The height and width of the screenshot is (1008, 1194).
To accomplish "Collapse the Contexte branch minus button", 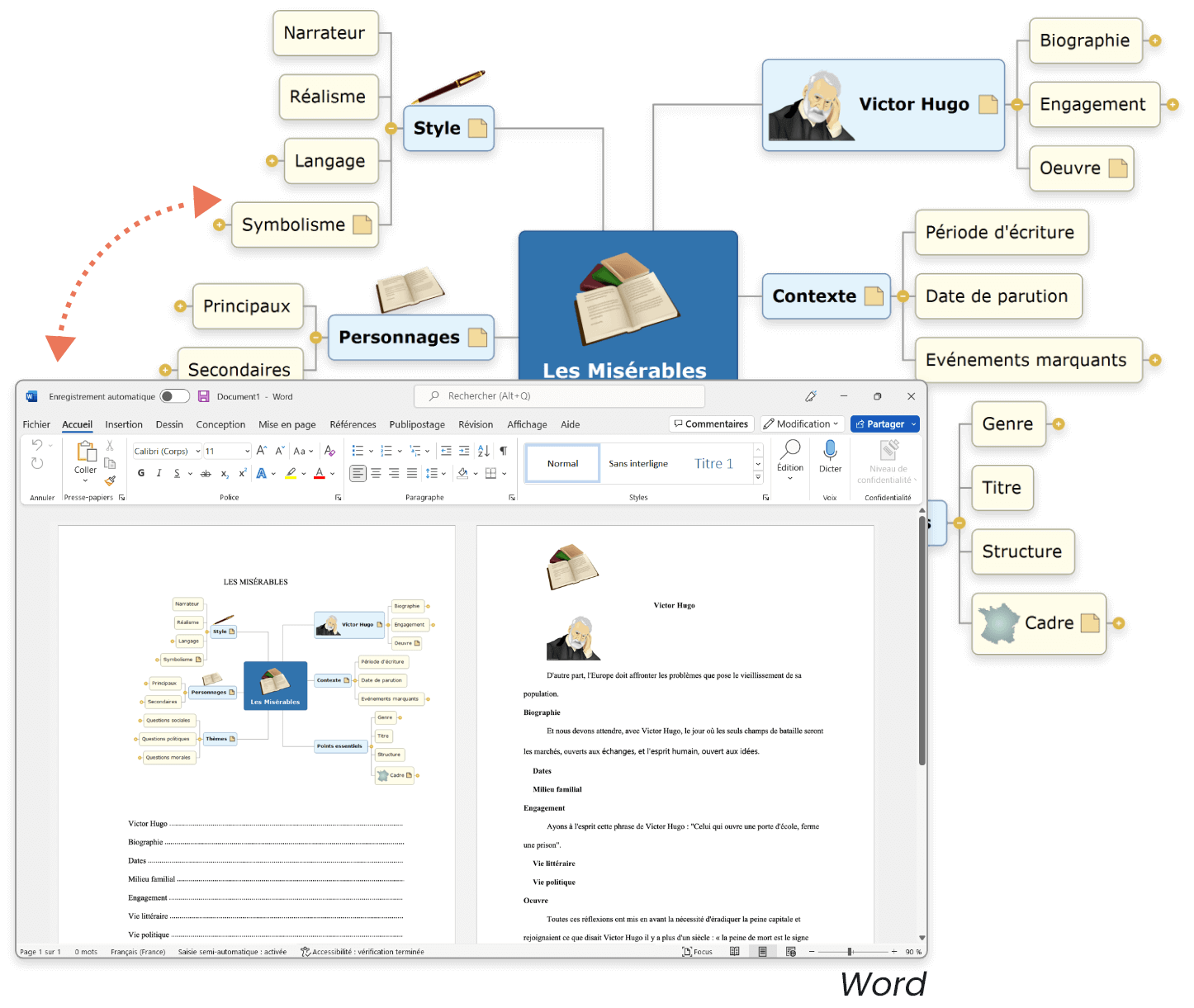I will (903, 296).
